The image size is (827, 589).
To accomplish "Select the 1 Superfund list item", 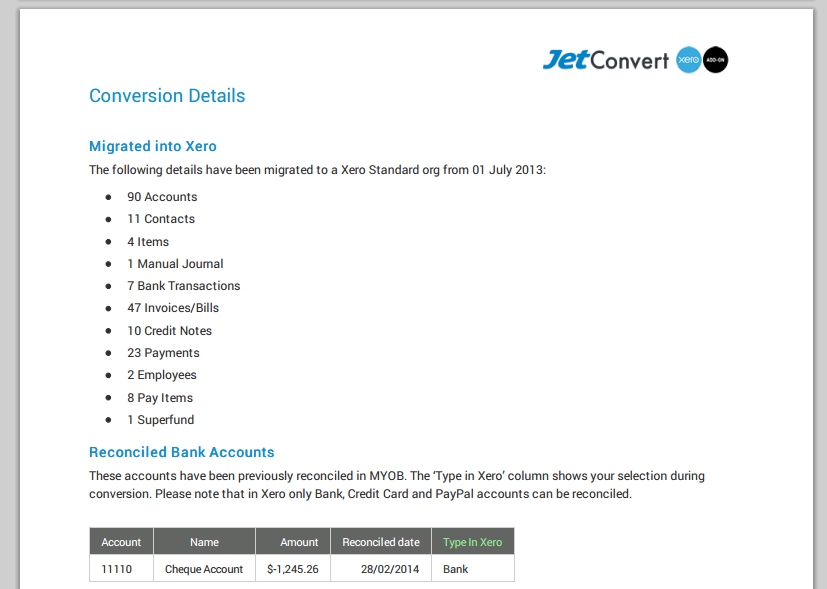I will pyautogui.click(x=160, y=420).
